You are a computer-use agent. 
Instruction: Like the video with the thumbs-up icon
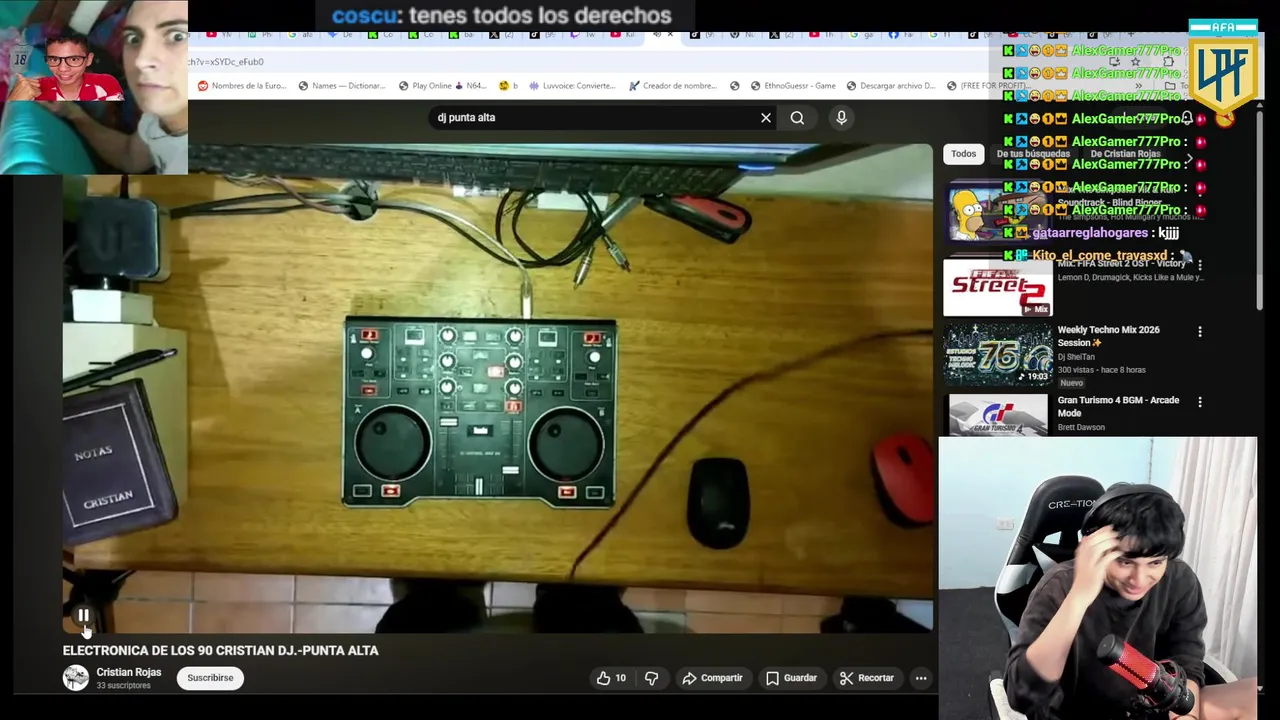click(603, 678)
